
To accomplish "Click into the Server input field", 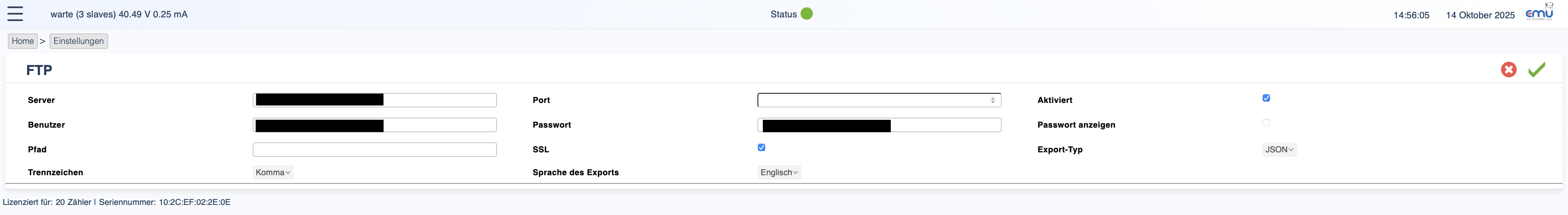I will click(438, 100).
